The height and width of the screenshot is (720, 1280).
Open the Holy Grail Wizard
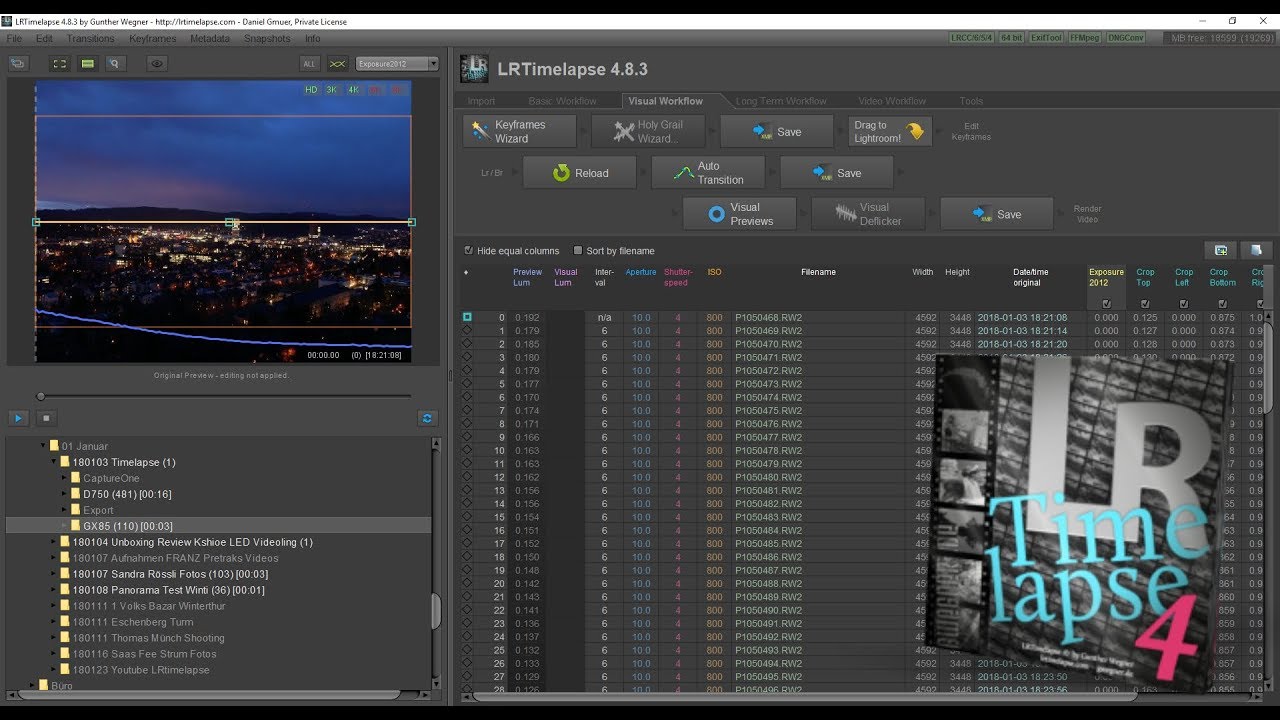point(648,132)
